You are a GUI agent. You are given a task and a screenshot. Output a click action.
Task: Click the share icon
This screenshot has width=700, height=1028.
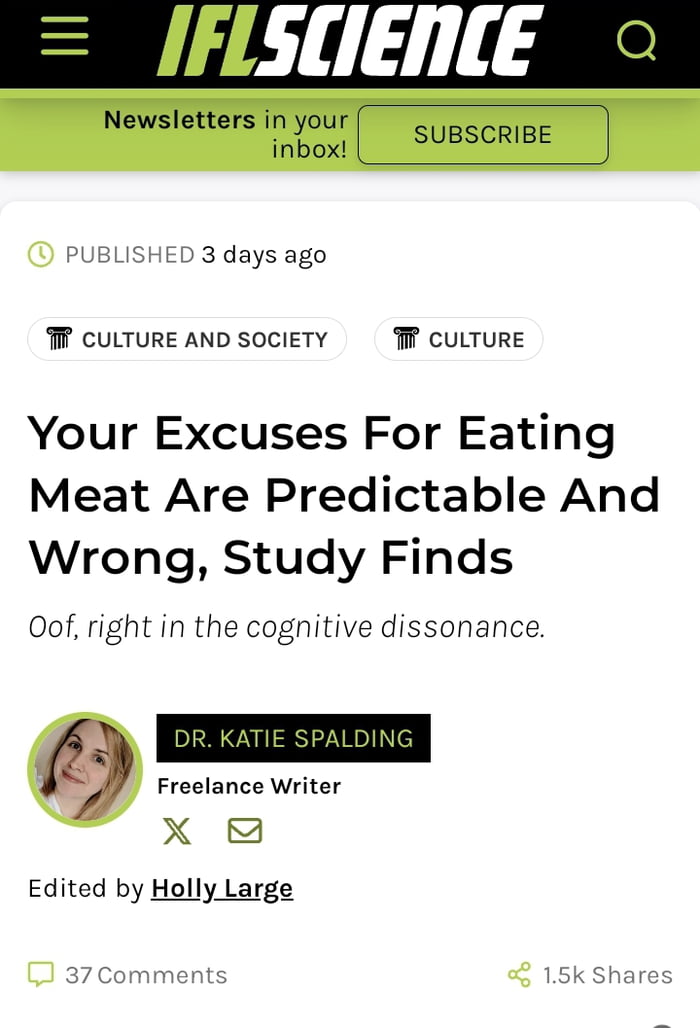pyautogui.click(x=519, y=975)
